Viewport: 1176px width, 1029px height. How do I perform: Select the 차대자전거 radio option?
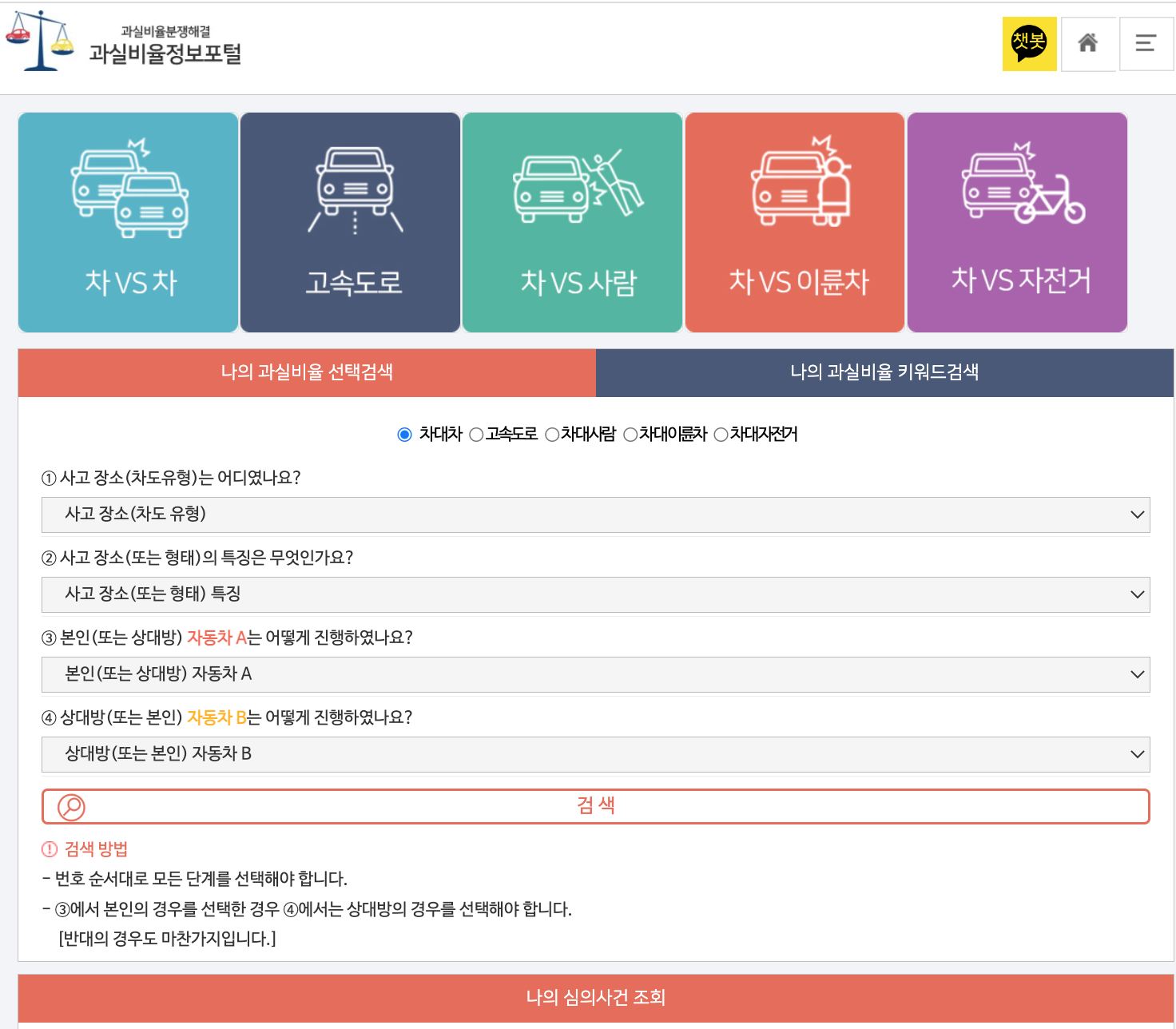(x=721, y=435)
